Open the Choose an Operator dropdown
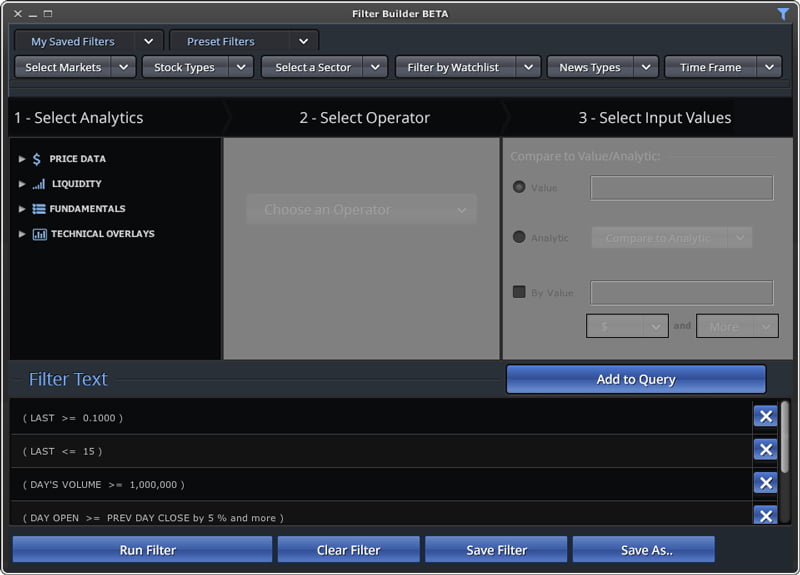 pos(361,210)
